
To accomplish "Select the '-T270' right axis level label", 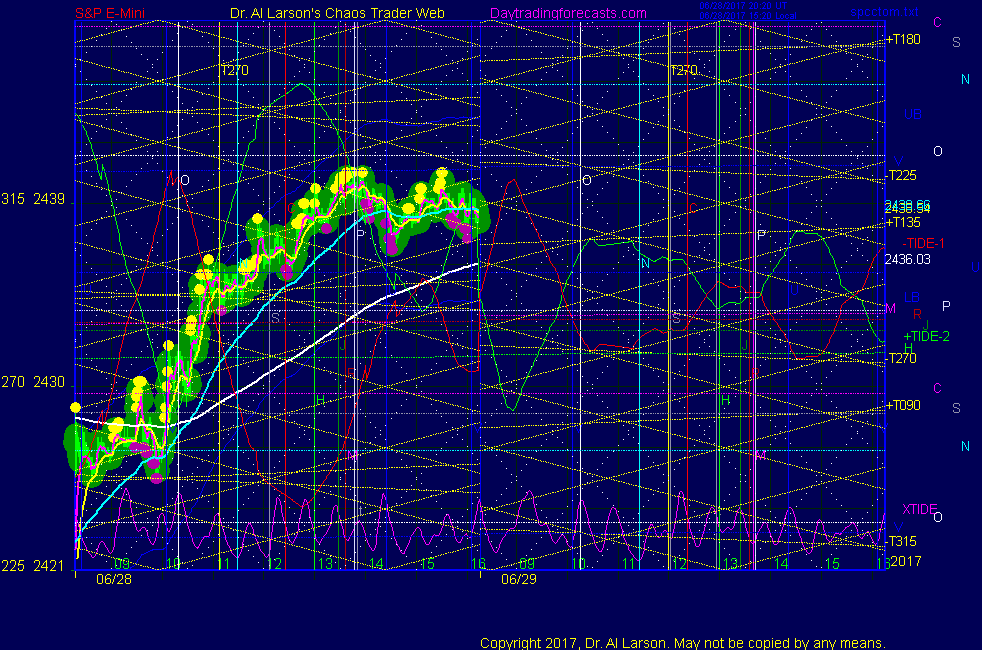I will pos(901,358).
